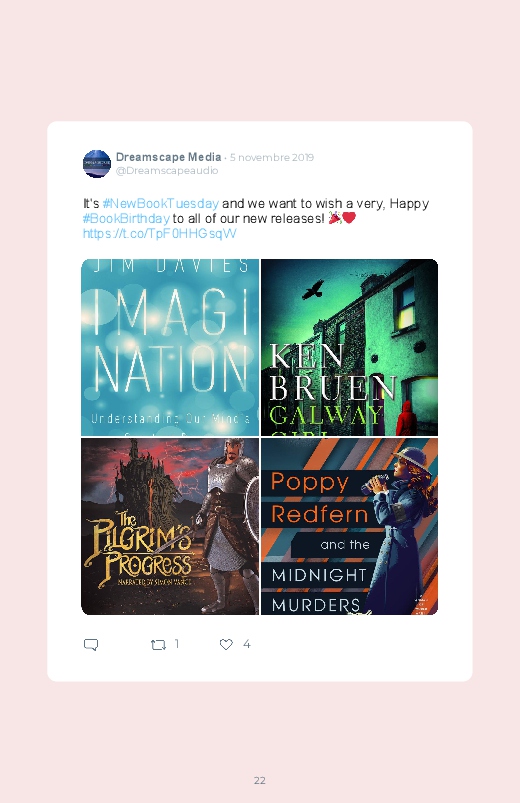520x803 pixels.
Task: Follow the t.co shortened link
Action: (159, 234)
